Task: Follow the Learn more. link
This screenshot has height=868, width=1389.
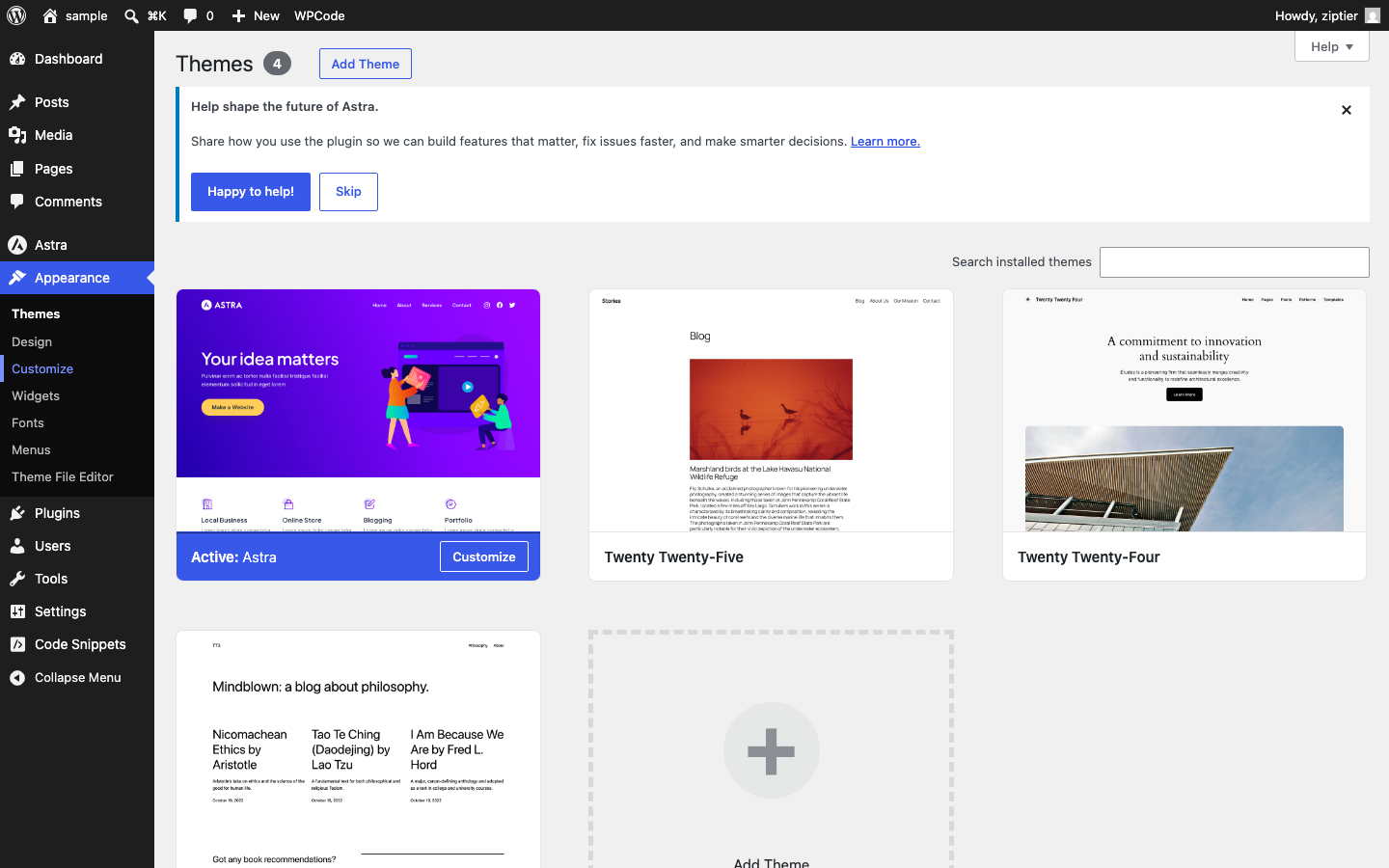Action: coord(885,141)
